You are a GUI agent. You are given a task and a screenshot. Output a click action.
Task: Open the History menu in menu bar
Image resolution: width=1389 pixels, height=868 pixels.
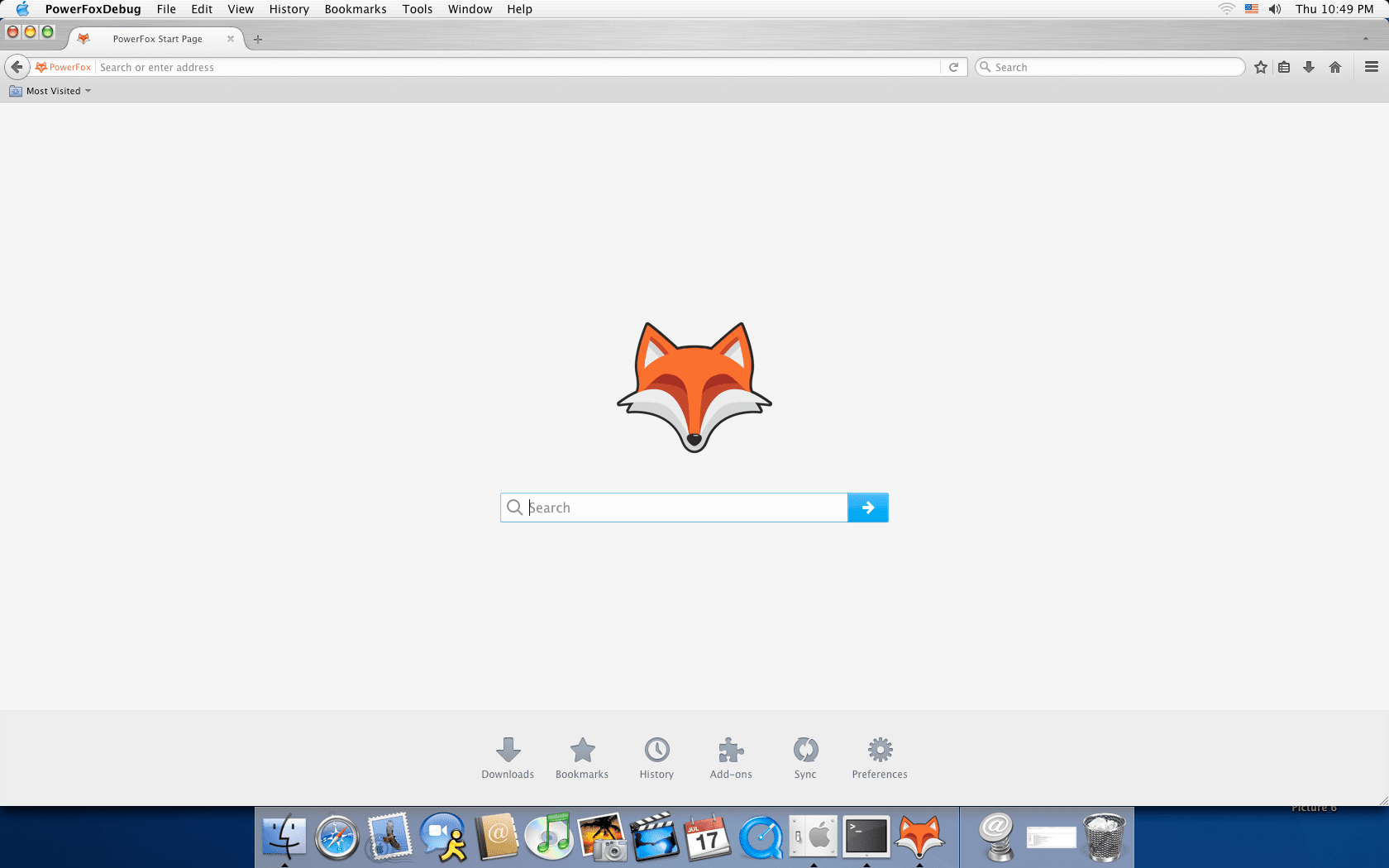(x=289, y=9)
